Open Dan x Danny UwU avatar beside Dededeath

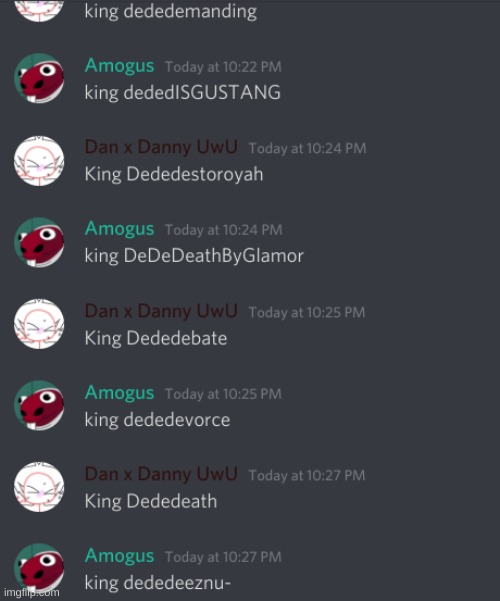39,487
